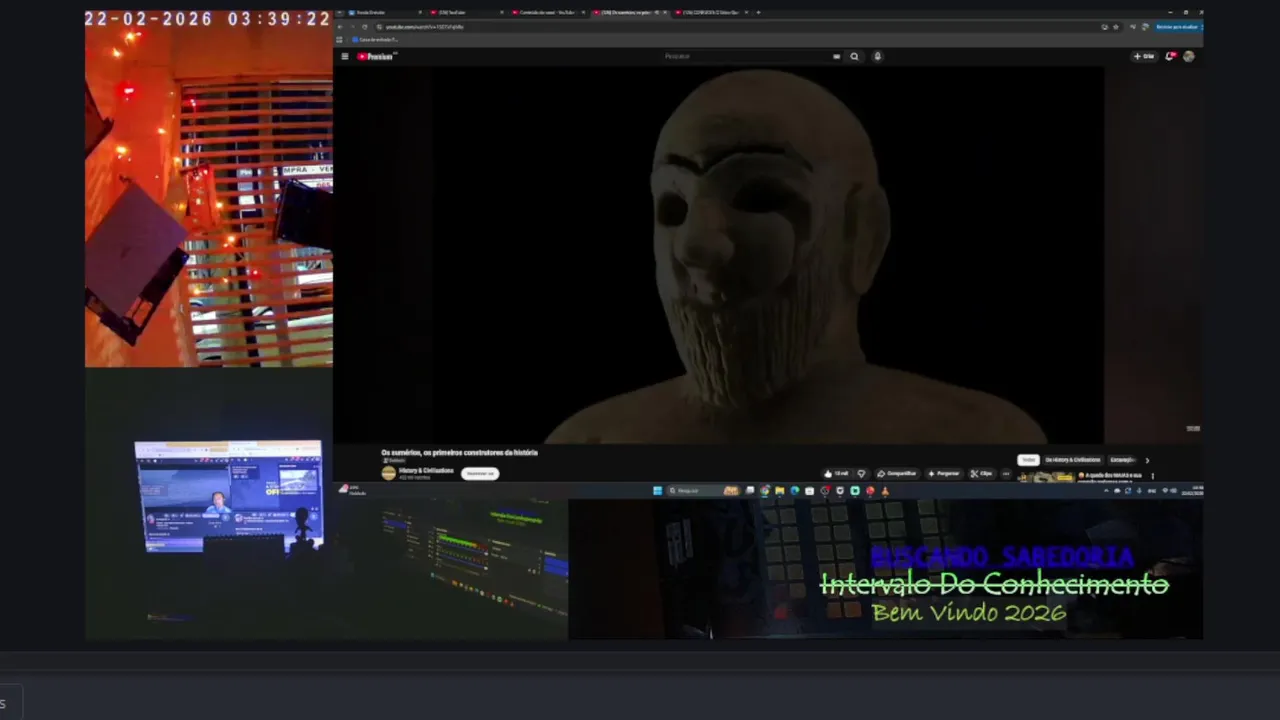Screen dimensions: 1280x720
Task: Like the video with the thumbs-up
Action: (x=837, y=473)
